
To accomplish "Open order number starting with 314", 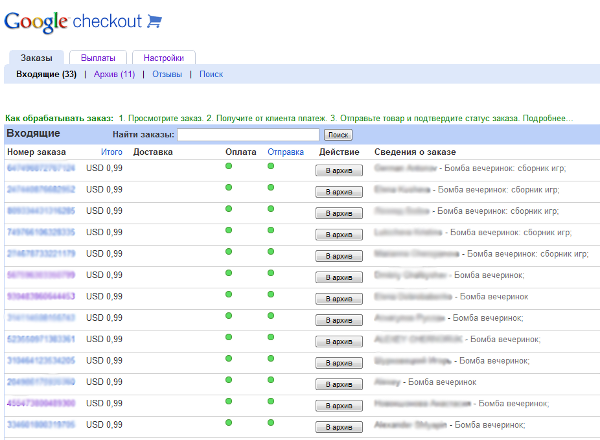I will click(x=41, y=318).
